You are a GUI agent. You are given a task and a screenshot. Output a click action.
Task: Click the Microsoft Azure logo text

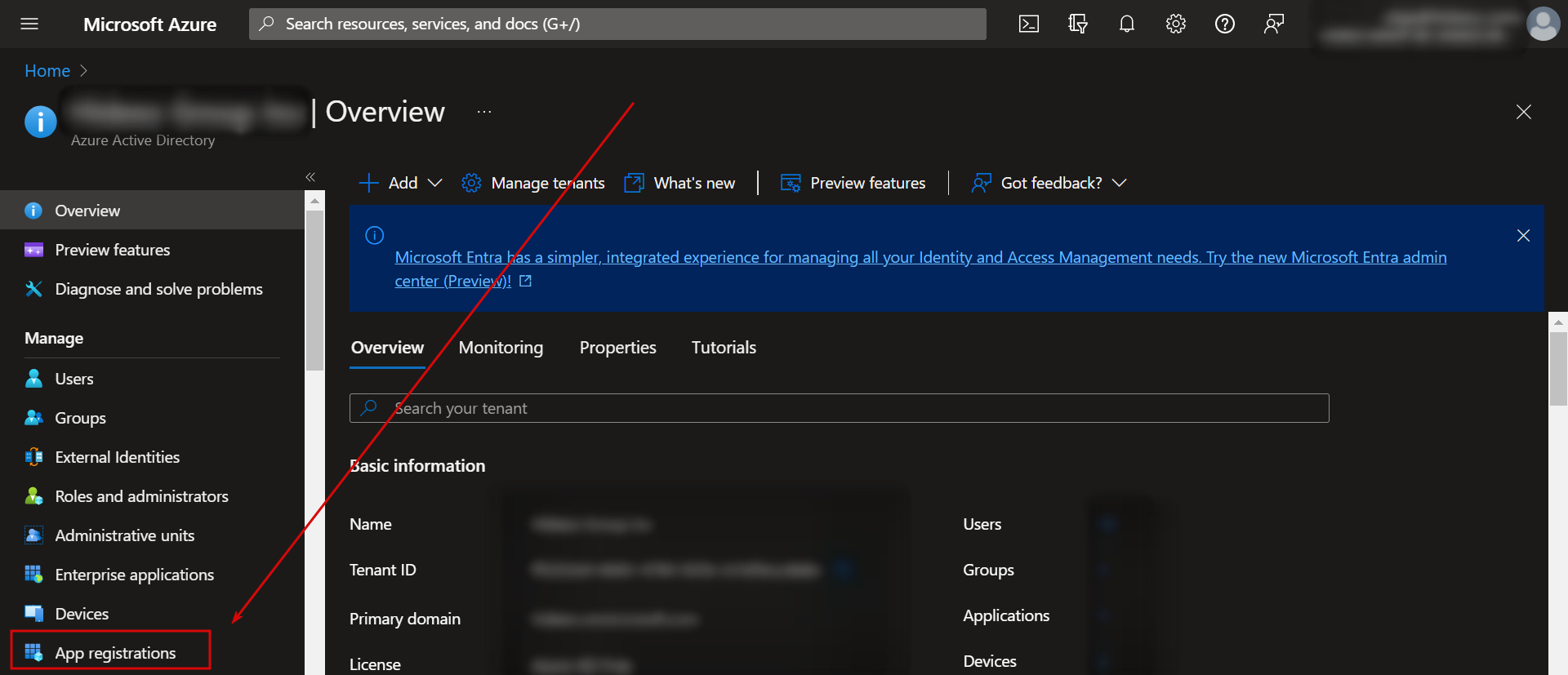149,24
